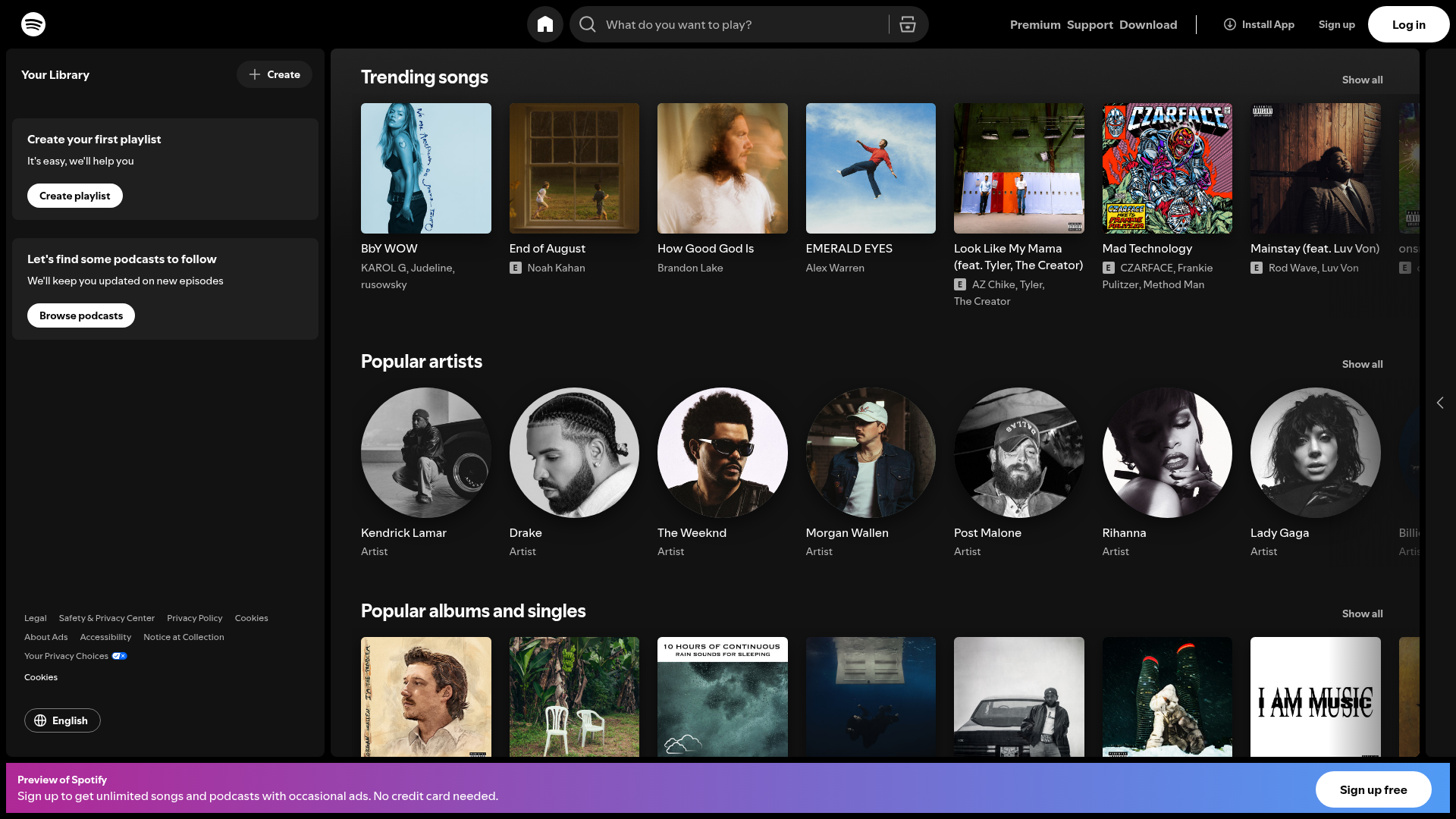This screenshot has height=819, width=1456.
Task: Open BbY WOW album cover
Action: click(426, 168)
